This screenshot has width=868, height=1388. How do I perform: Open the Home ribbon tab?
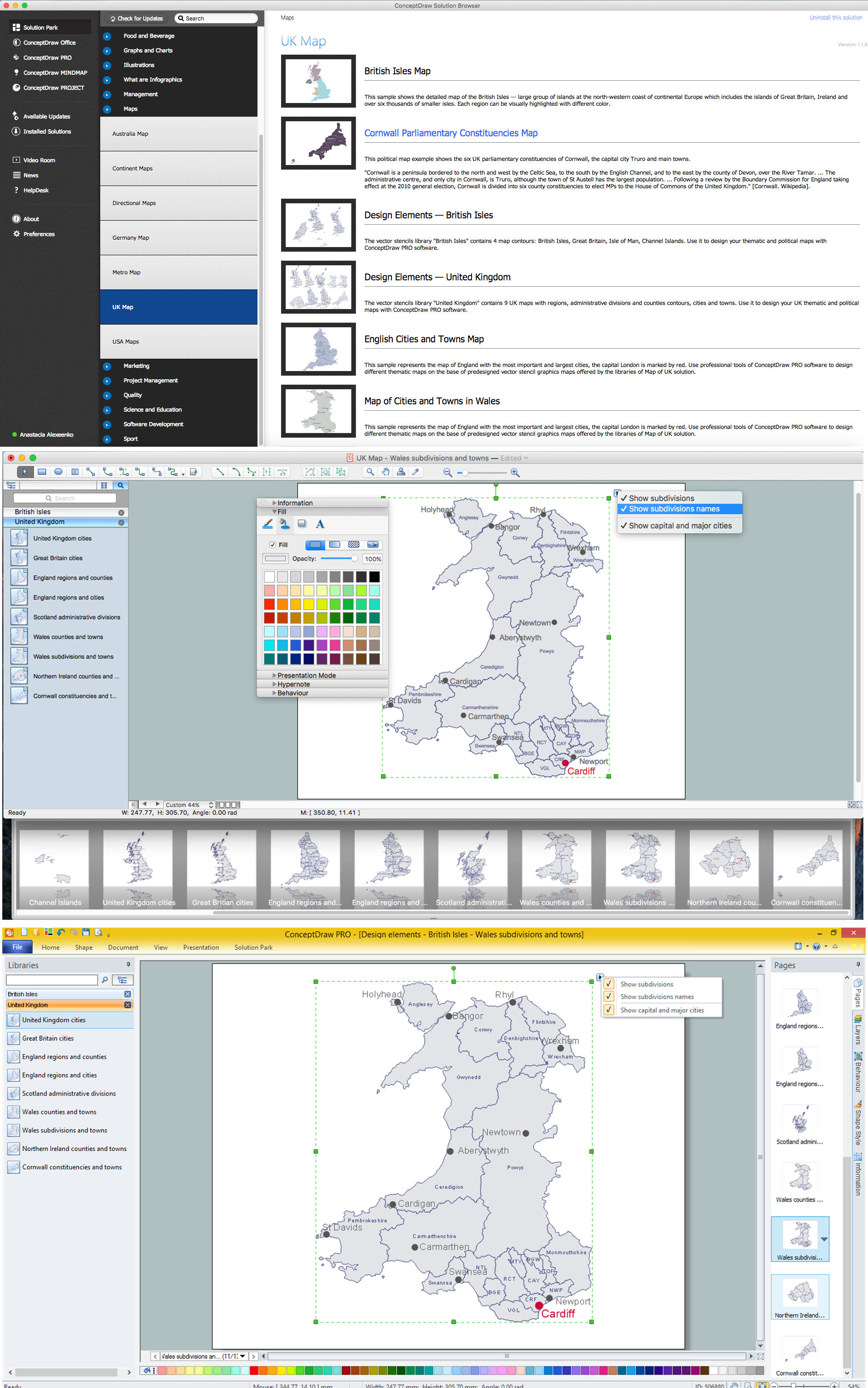51,948
